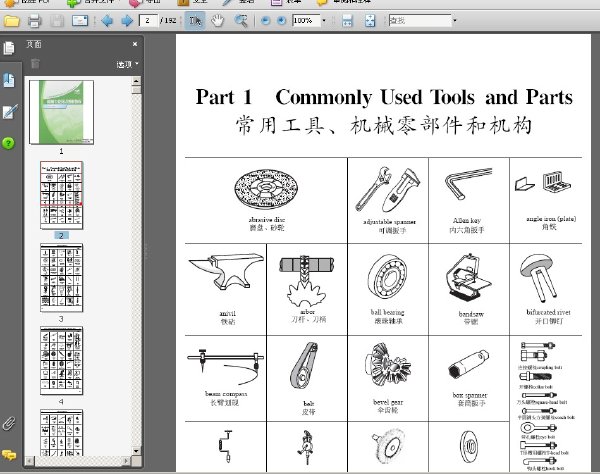This screenshot has width=600, height=474.
Task: Select the Hand pan tool
Action: (x=217, y=21)
